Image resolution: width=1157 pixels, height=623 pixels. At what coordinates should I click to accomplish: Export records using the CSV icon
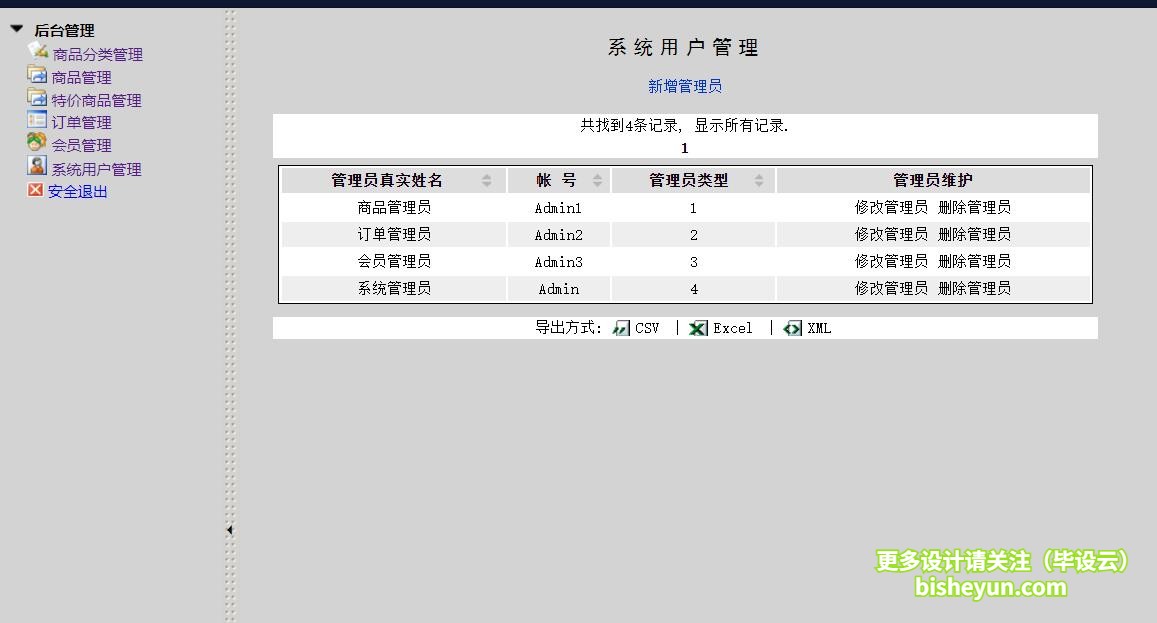[x=621, y=327]
